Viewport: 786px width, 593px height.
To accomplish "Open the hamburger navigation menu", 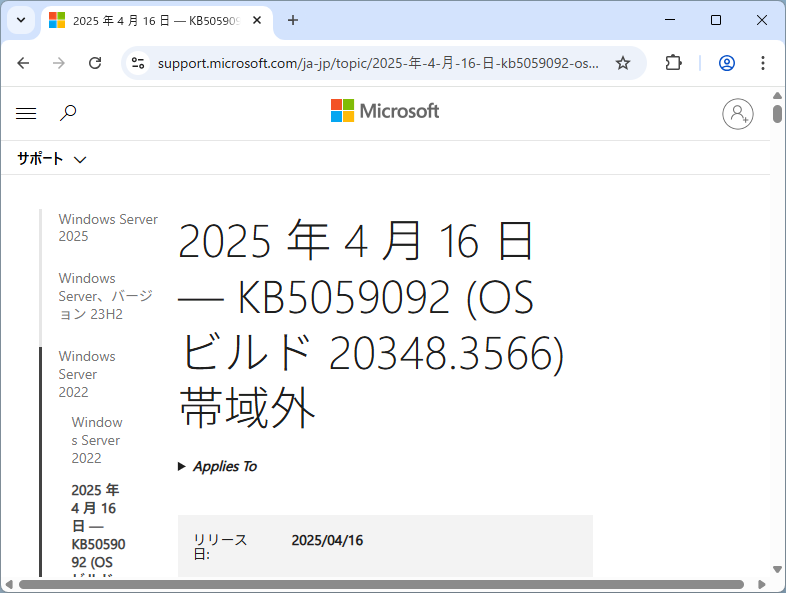I will 26,113.
